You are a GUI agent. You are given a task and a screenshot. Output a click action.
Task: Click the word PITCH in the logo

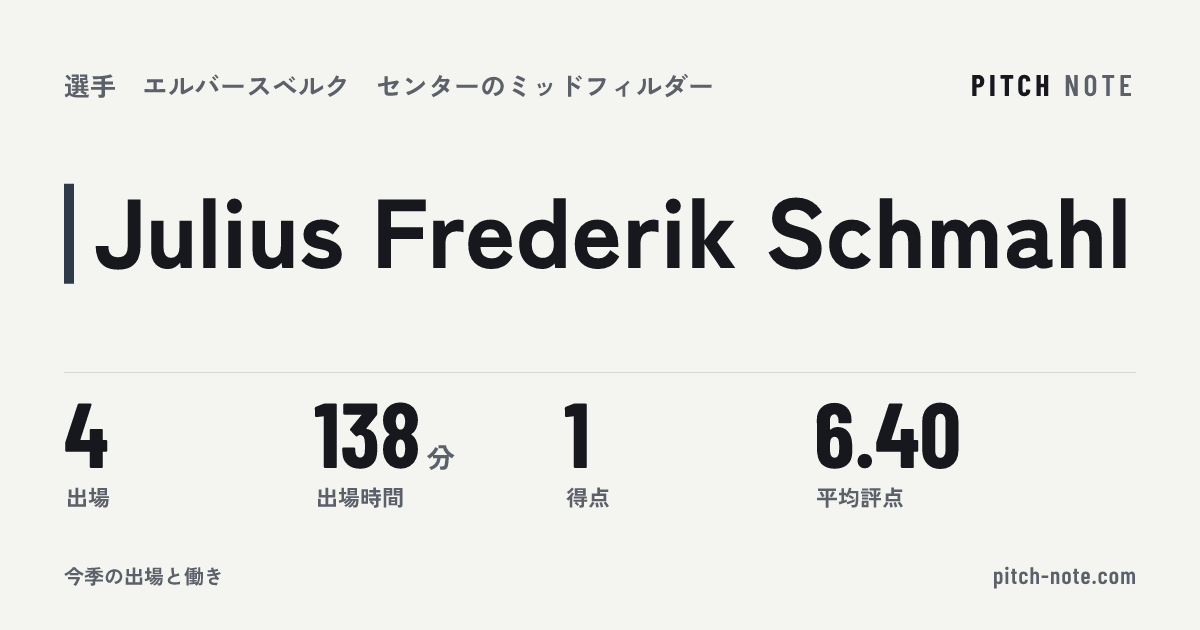pyautogui.click(x=1011, y=87)
